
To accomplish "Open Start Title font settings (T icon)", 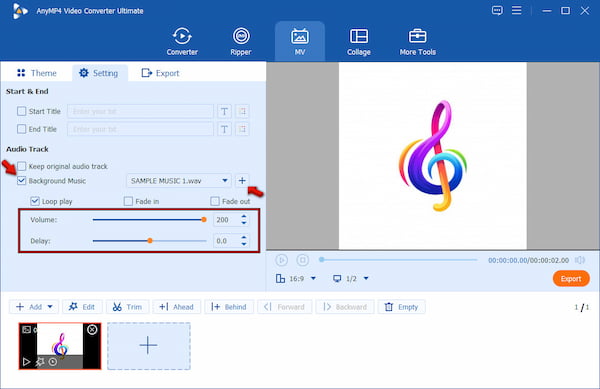I will click(x=224, y=111).
